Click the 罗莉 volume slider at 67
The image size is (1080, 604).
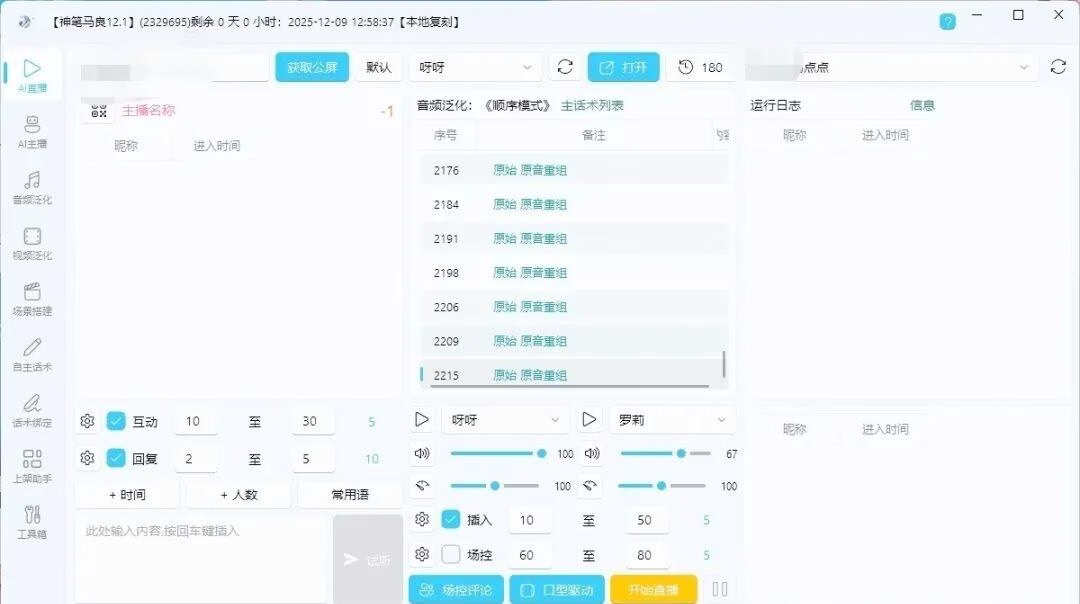pyautogui.click(x=665, y=453)
